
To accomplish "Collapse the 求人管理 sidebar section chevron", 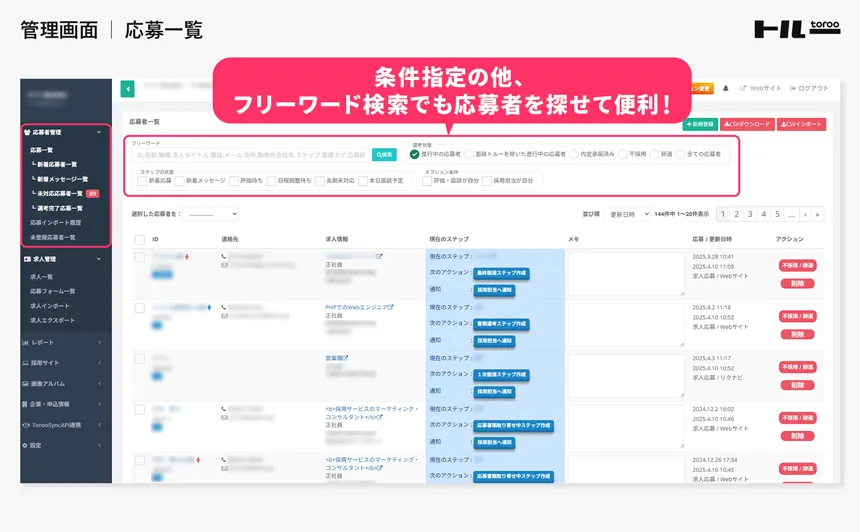I will point(99,259).
